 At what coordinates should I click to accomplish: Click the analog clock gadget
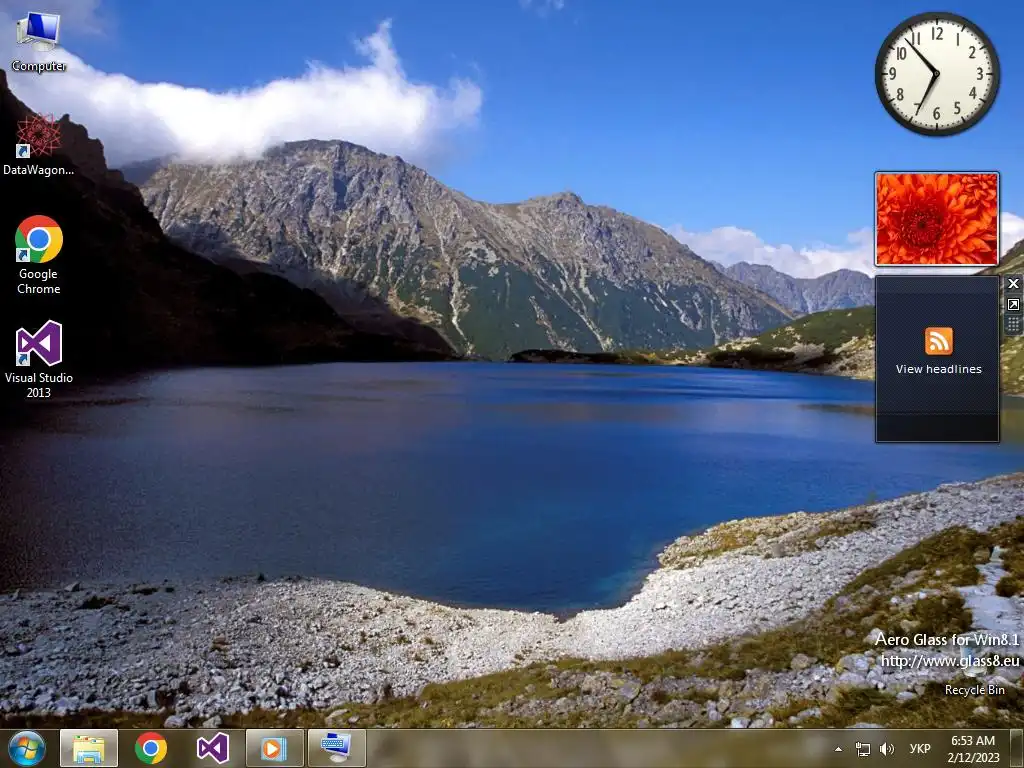point(937,74)
